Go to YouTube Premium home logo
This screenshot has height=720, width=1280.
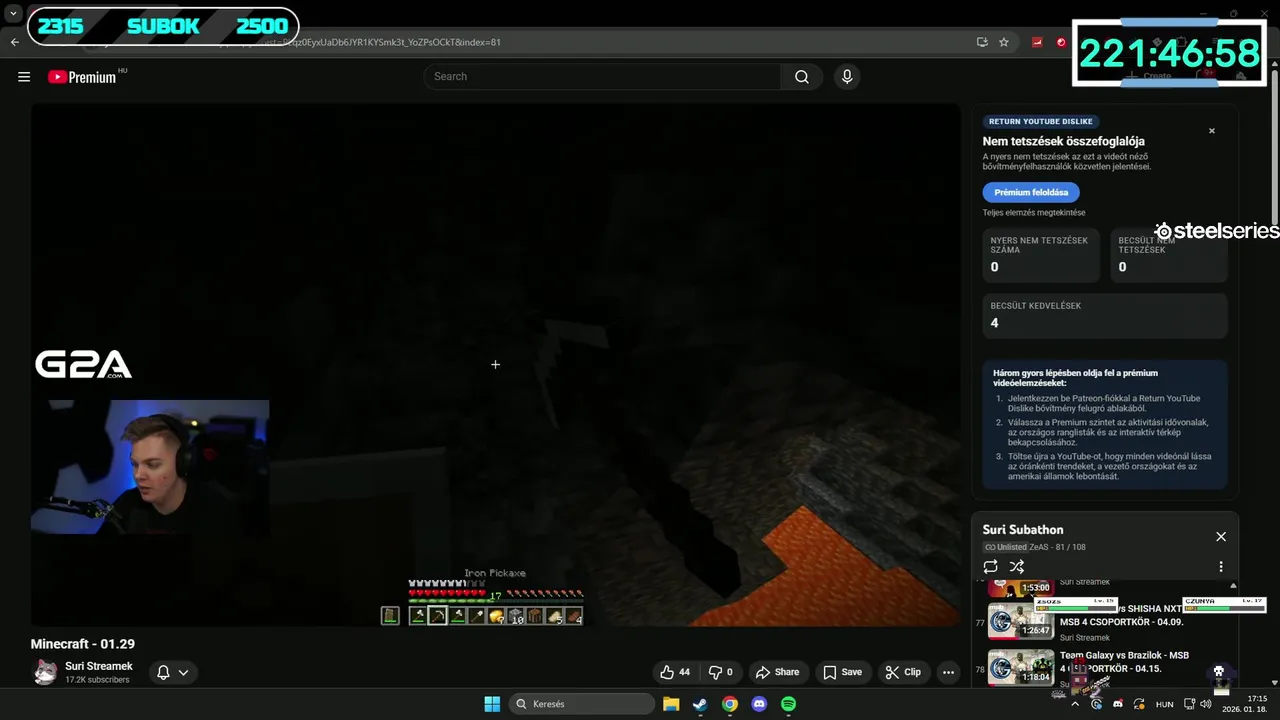click(82, 77)
